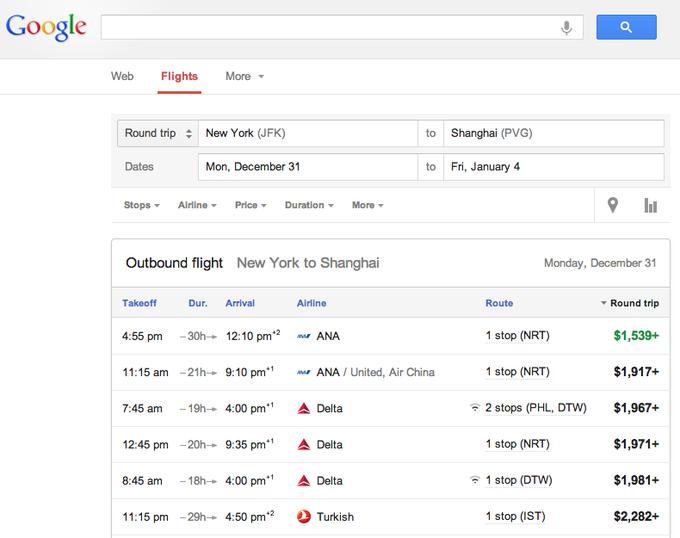This screenshot has width=680, height=538.
Task: Click Wi-Fi icon on the 7:45 am Delta flight
Action: [475, 408]
